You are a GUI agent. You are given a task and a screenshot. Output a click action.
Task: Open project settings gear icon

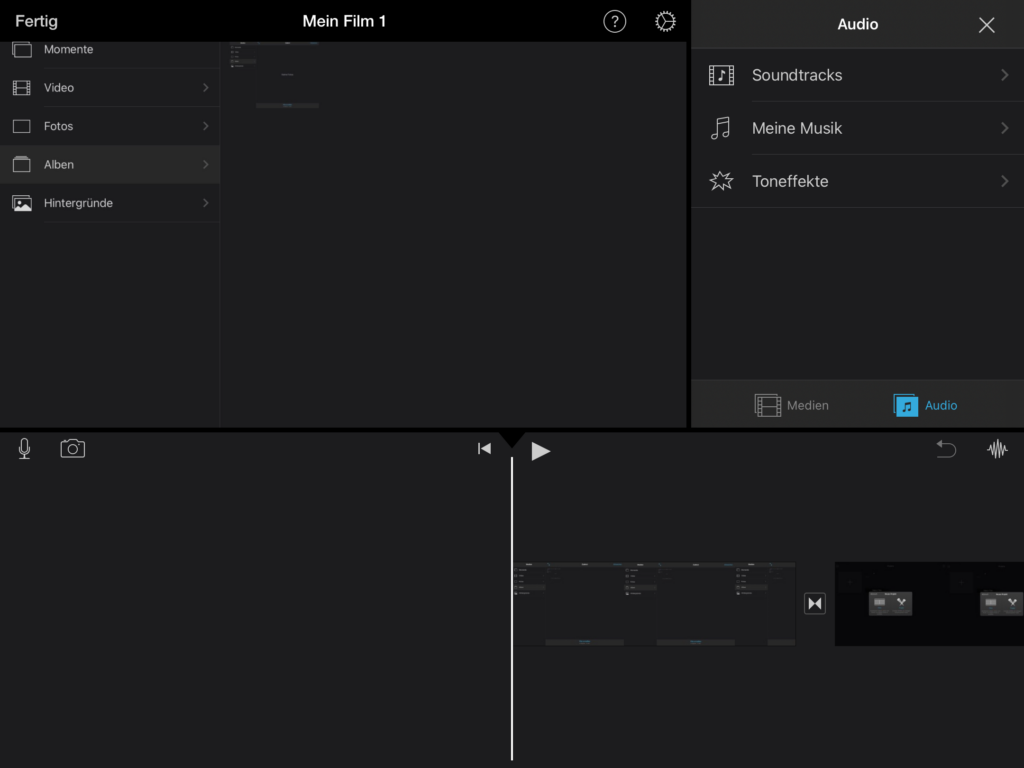click(x=665, y=22)
